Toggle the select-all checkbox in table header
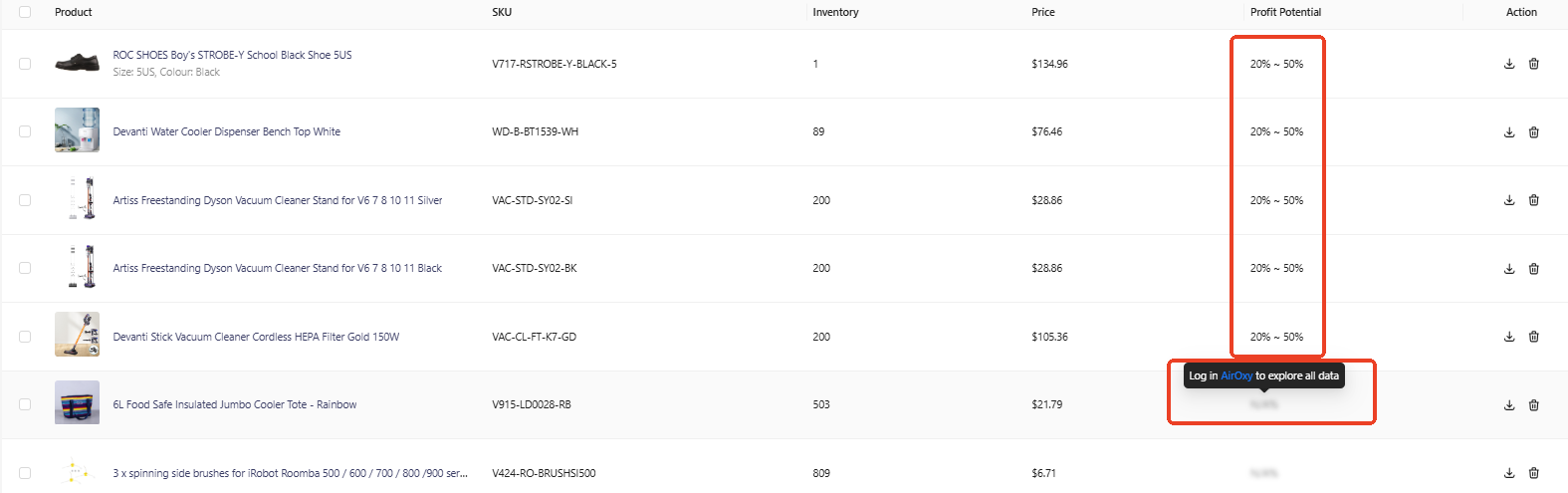Screen dimensions: 1568x493 click(x=25, y=12)
